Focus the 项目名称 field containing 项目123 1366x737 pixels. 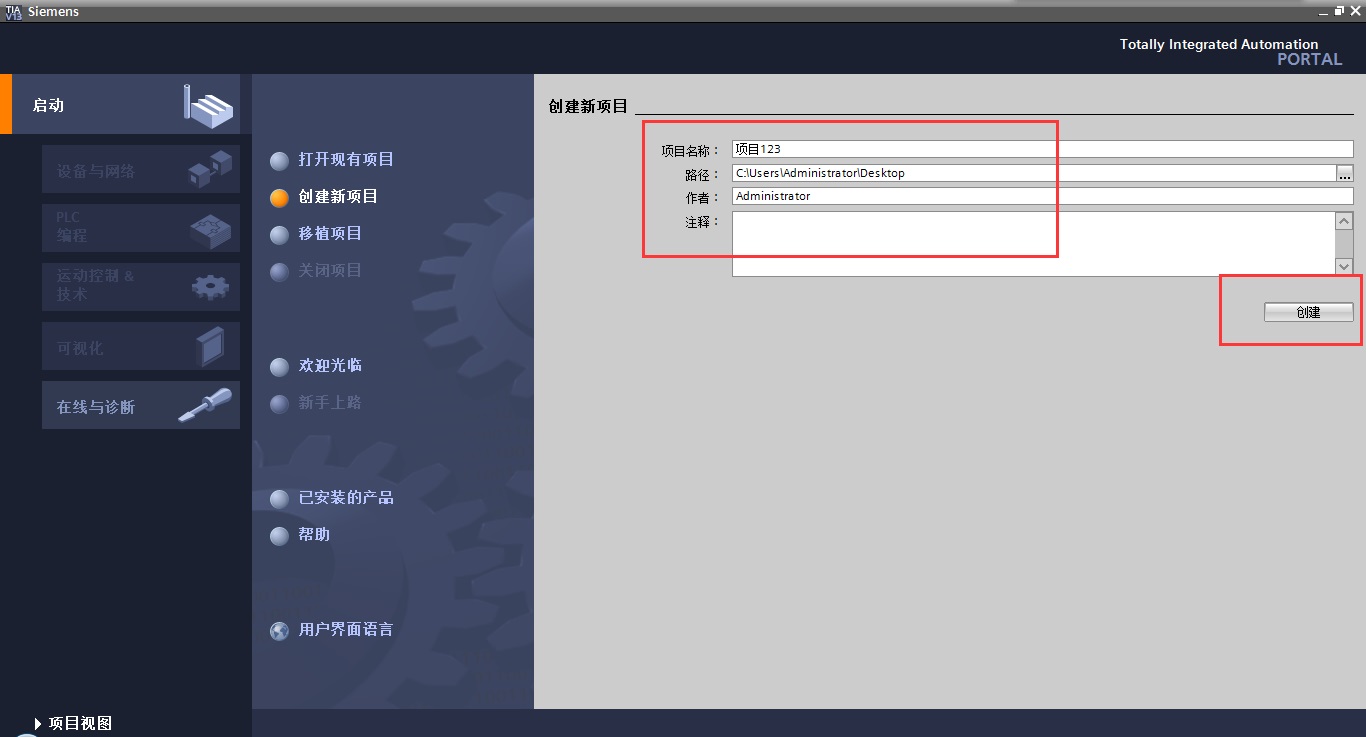click(x=1042, y=149)
